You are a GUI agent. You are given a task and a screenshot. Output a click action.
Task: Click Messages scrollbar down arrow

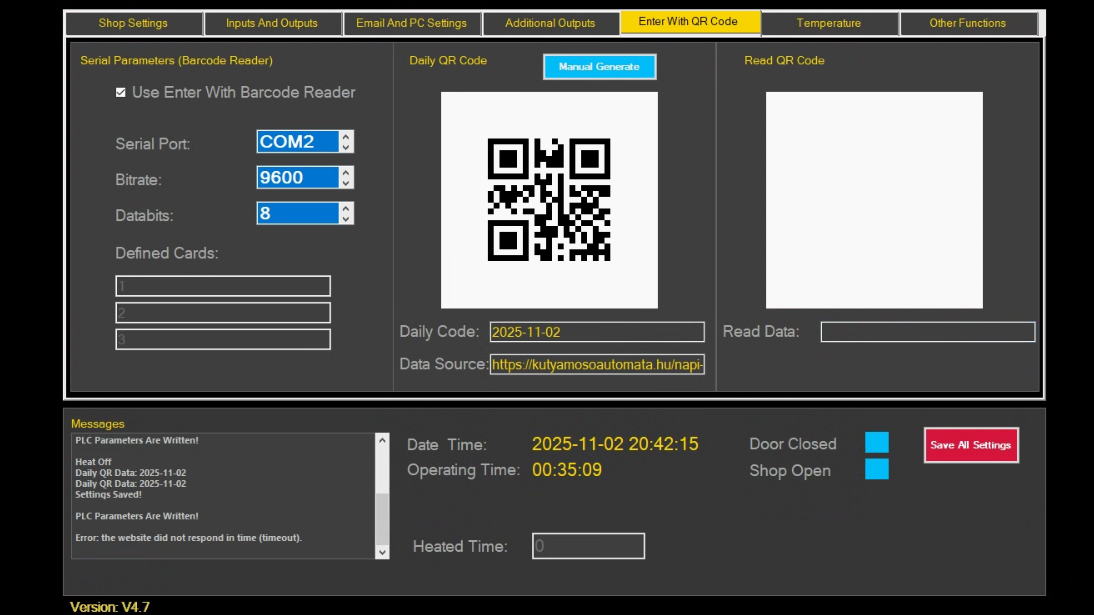coord(382,552)
